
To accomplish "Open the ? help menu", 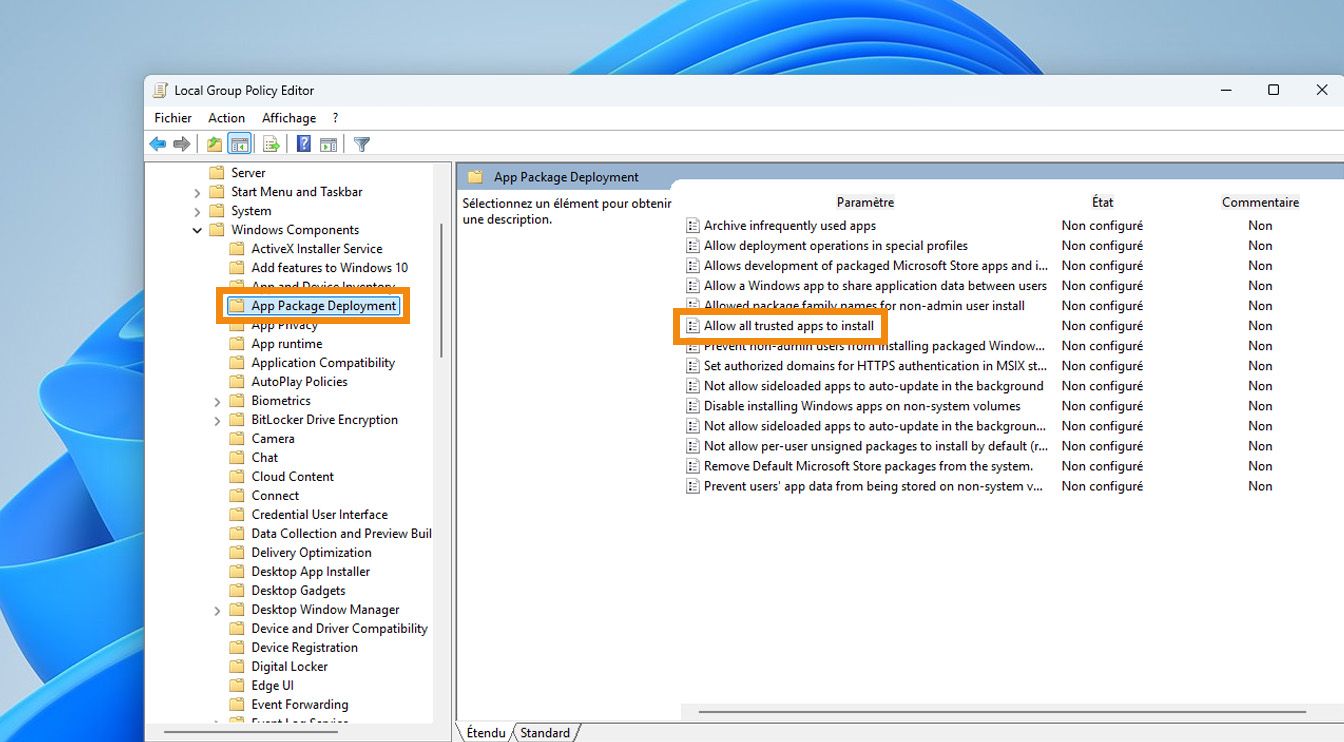I will tap(336, 118).
